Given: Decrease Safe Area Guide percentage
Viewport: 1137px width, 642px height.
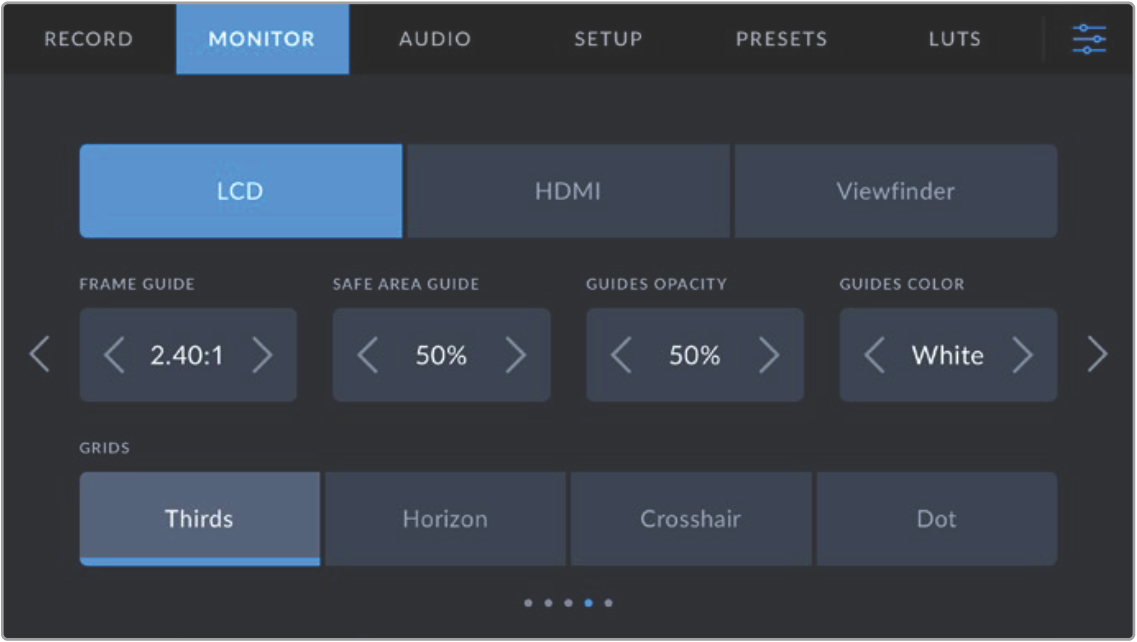Looking at the screenshot, I should tap(367, 355).
